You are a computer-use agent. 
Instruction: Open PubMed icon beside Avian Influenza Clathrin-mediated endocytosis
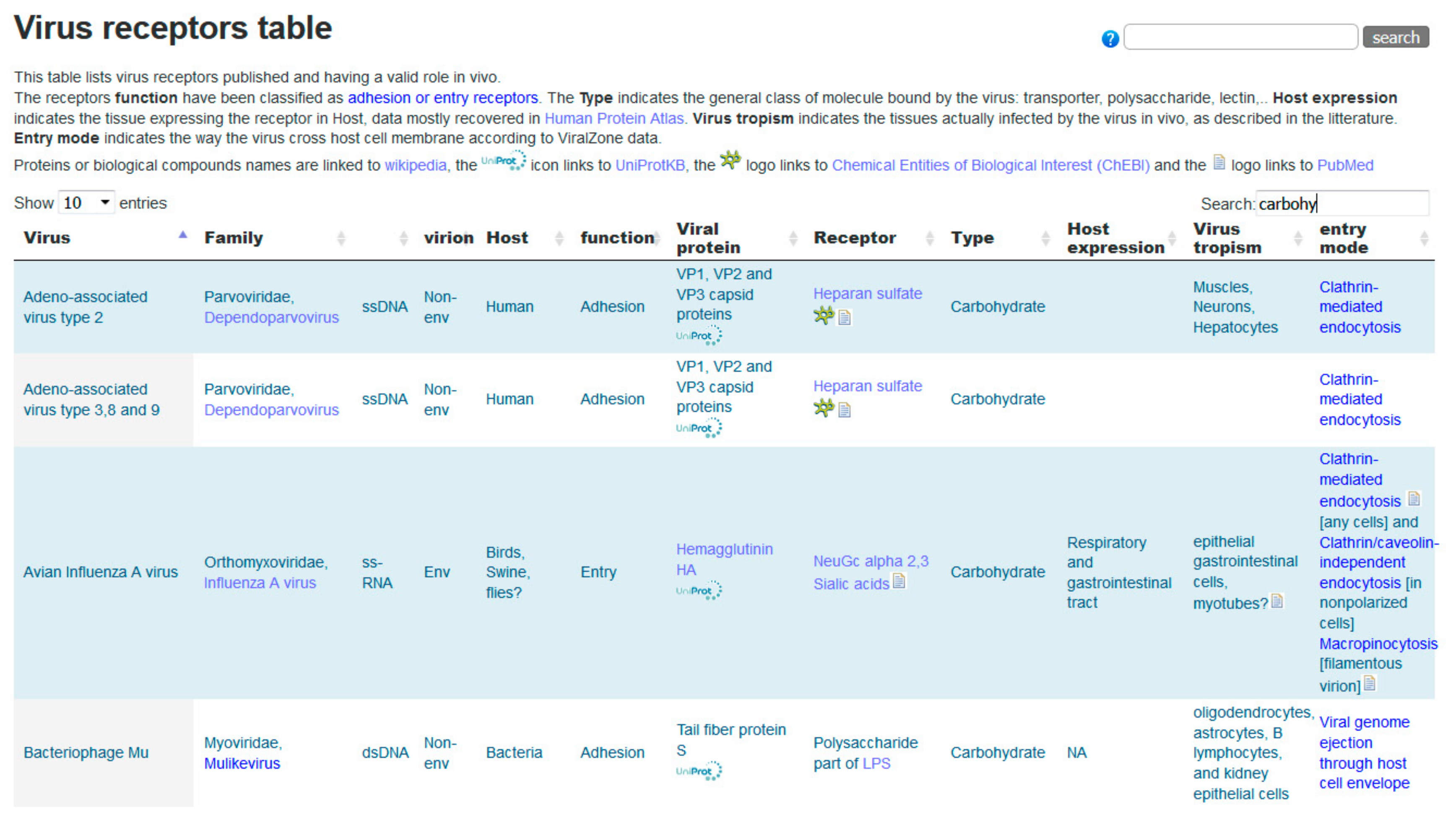1414,498
